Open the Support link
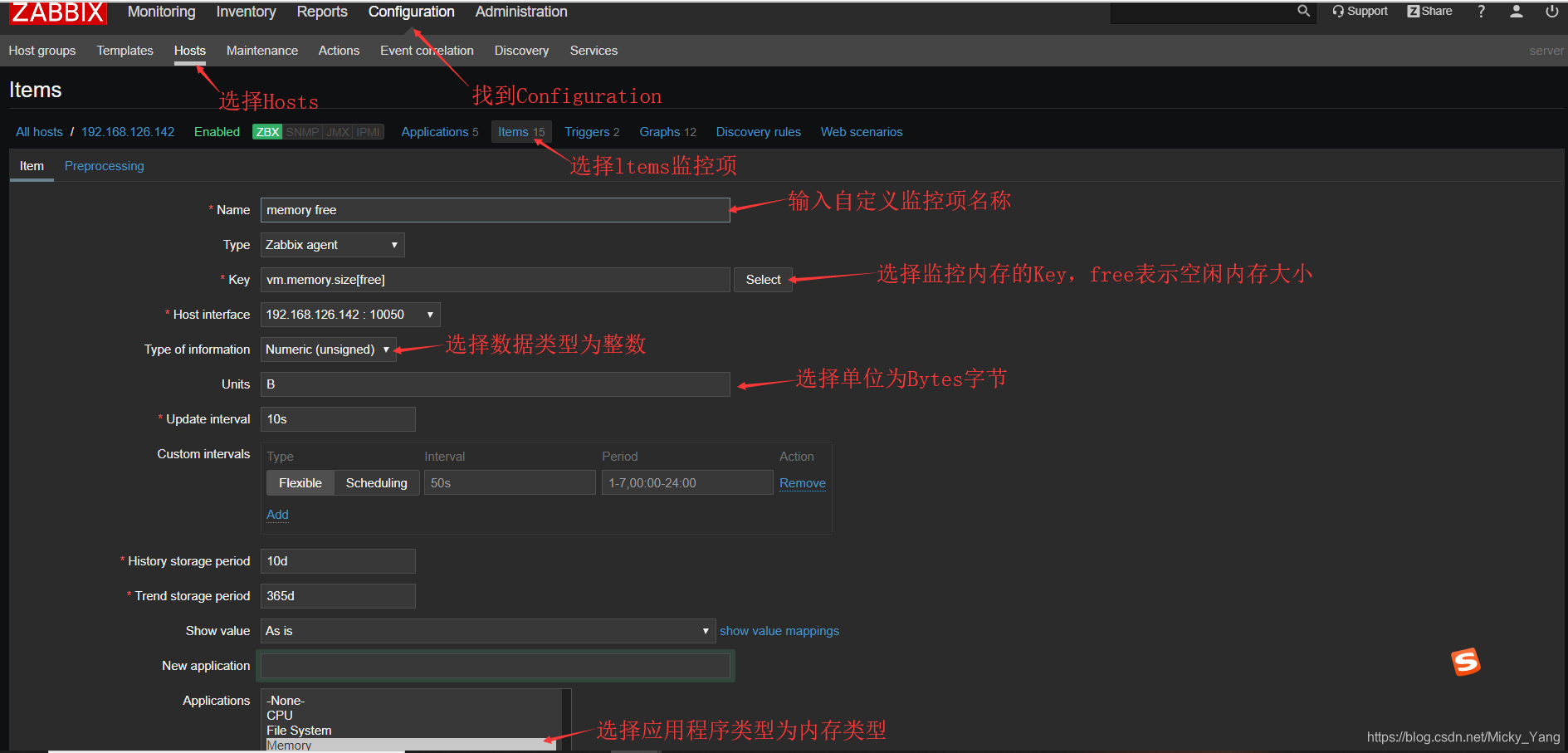The image size is (1568, 753). 1360,11
